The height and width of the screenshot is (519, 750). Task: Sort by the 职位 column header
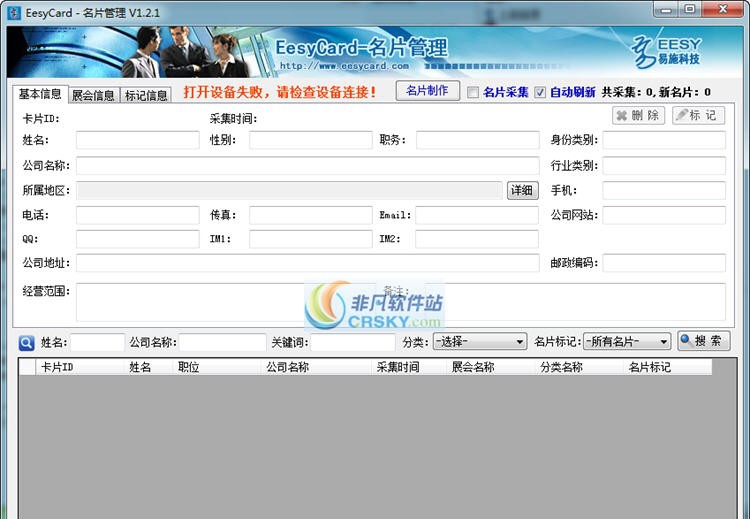(217, 367)
